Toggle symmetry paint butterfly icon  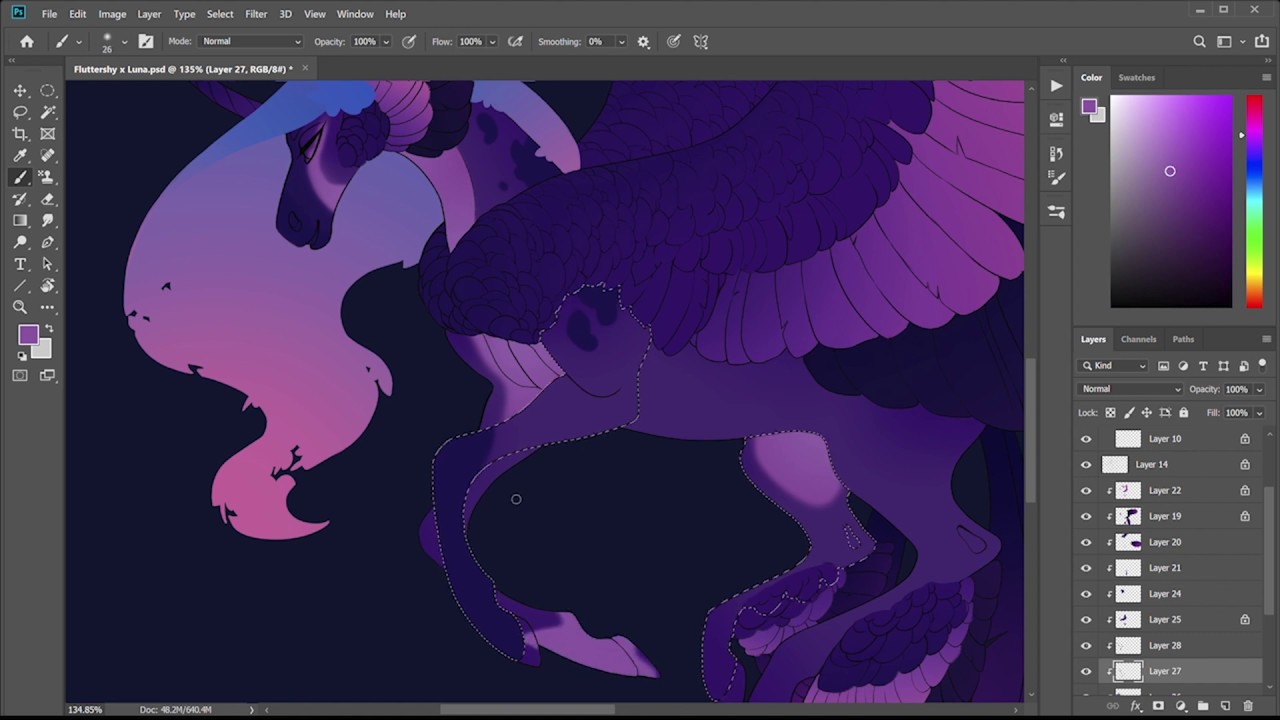(701, 42)
